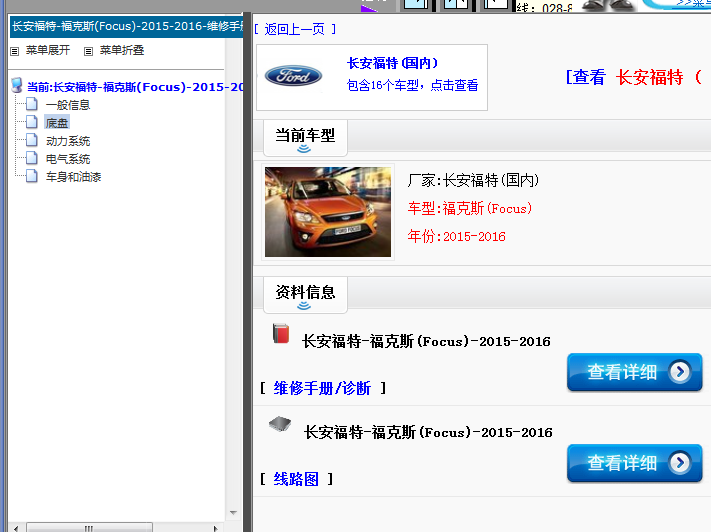Click the 菜单展开 expand-menu icon
The width and height of the screenshot is (711, 532).
click(x=15, y=51)
